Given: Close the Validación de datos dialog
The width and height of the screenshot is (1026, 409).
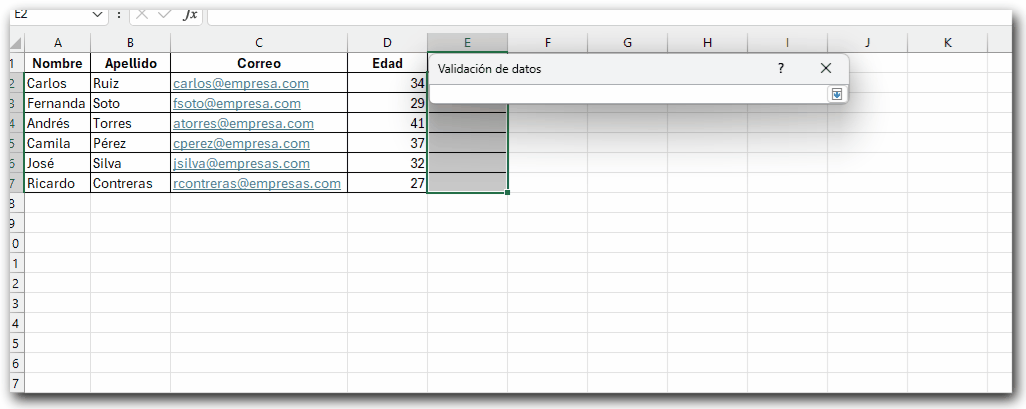Looking at the screenshot, I should (826, 68).
